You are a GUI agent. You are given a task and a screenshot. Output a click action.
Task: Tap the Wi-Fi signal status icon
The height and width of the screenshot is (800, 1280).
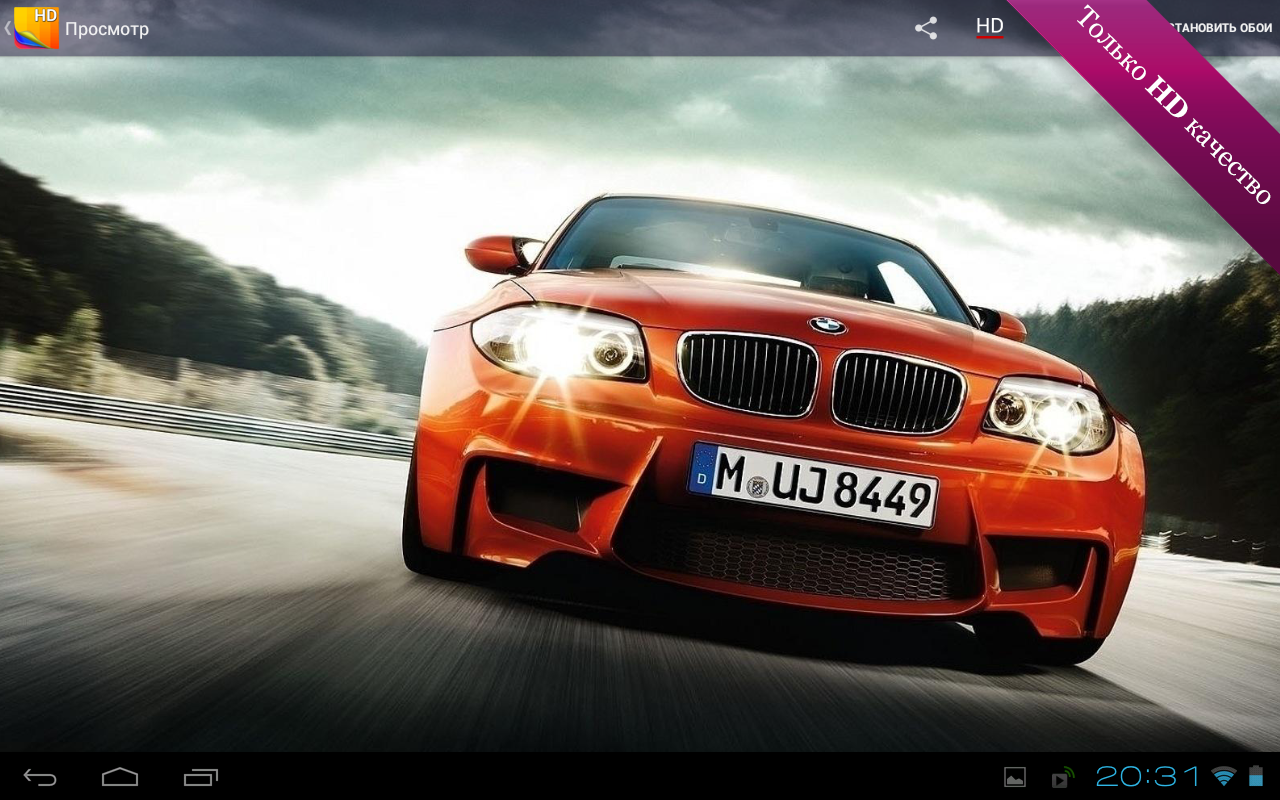click(x=1223, y=776)
